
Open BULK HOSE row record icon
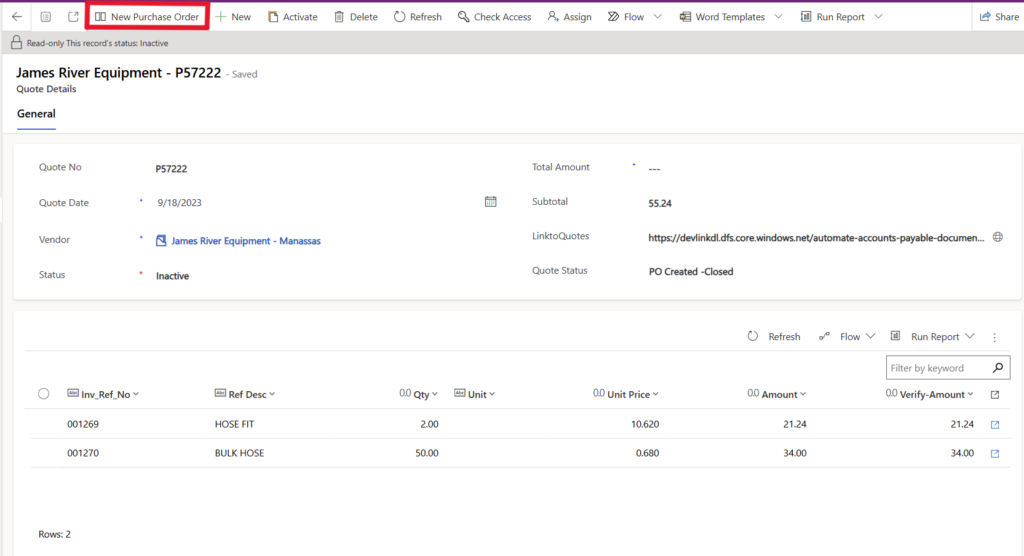pyautogui.click(x=994, y=453)
